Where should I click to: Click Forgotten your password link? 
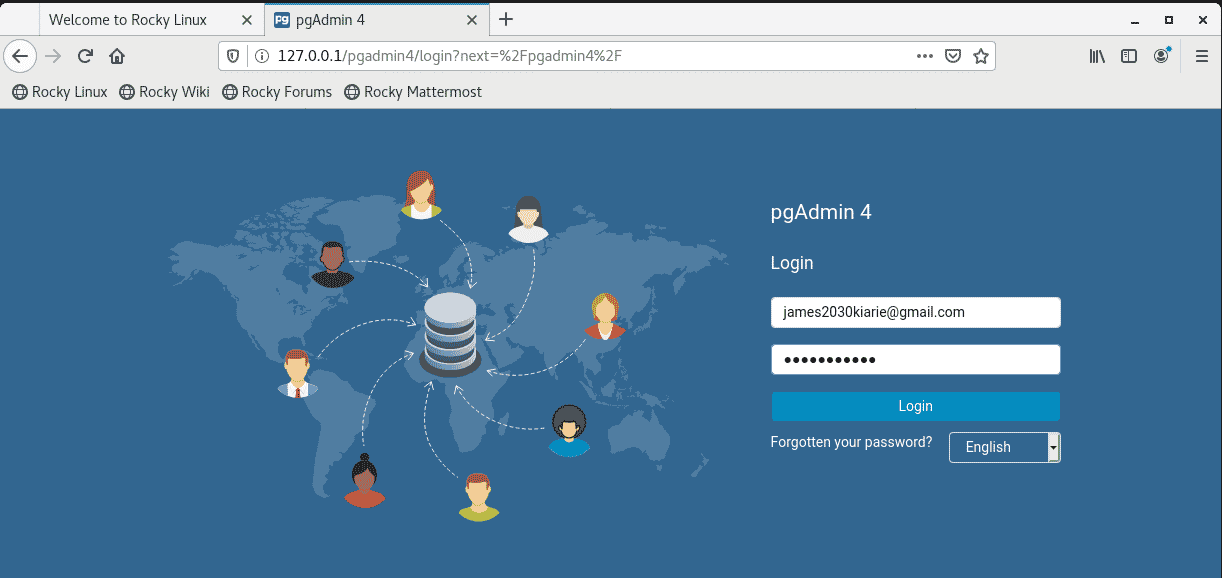[x=851, y=442]
